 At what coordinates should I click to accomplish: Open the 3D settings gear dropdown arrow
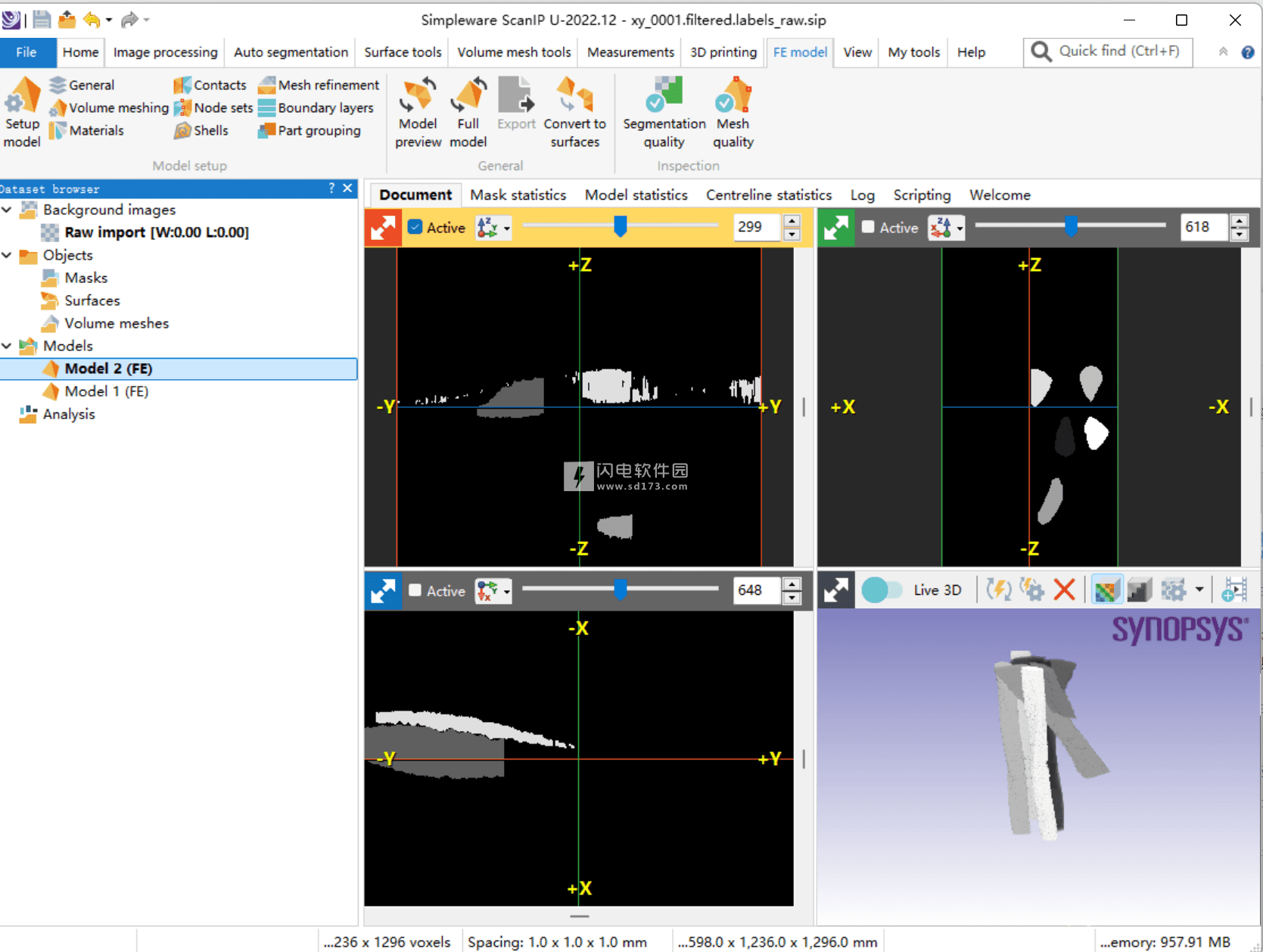(1199, 590)
